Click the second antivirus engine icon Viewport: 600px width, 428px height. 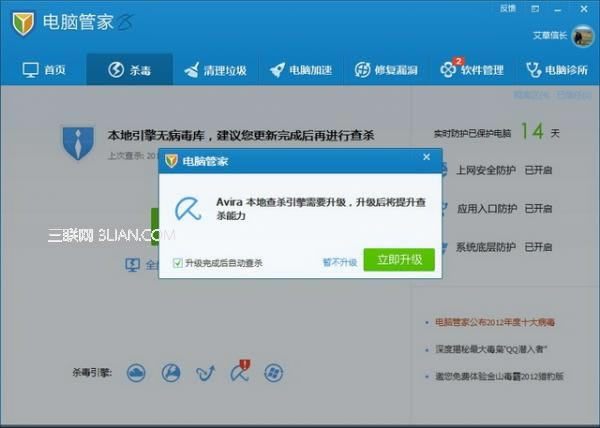tap(171, 373)
